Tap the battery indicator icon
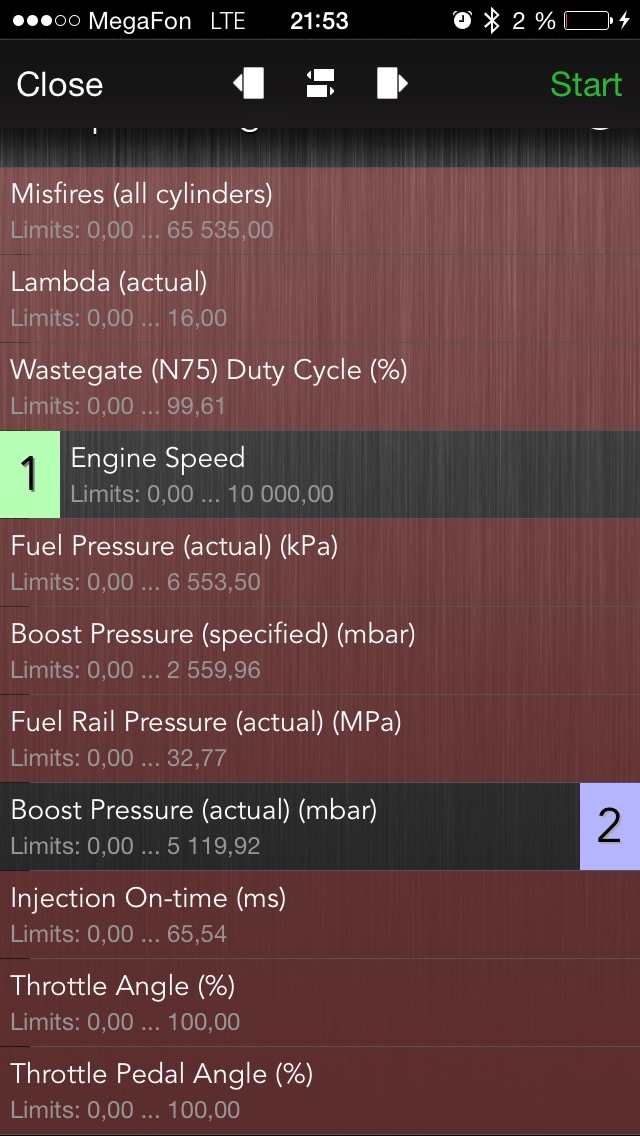 (589, 21)
